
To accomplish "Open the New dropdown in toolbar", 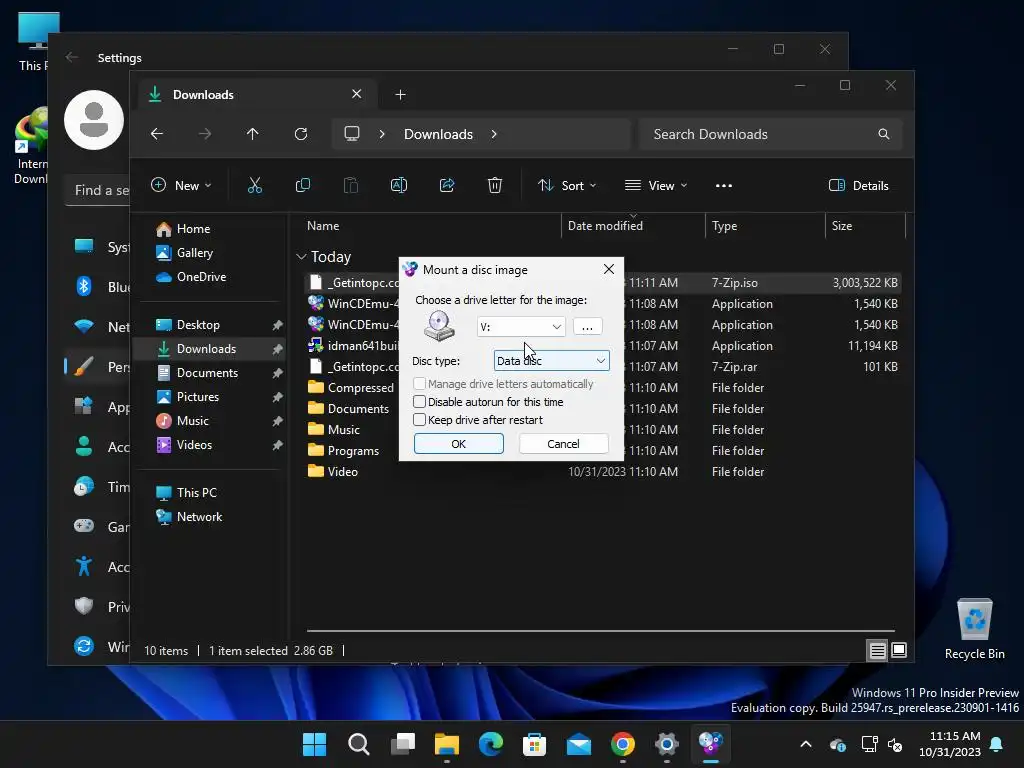I will pos(181,185).
